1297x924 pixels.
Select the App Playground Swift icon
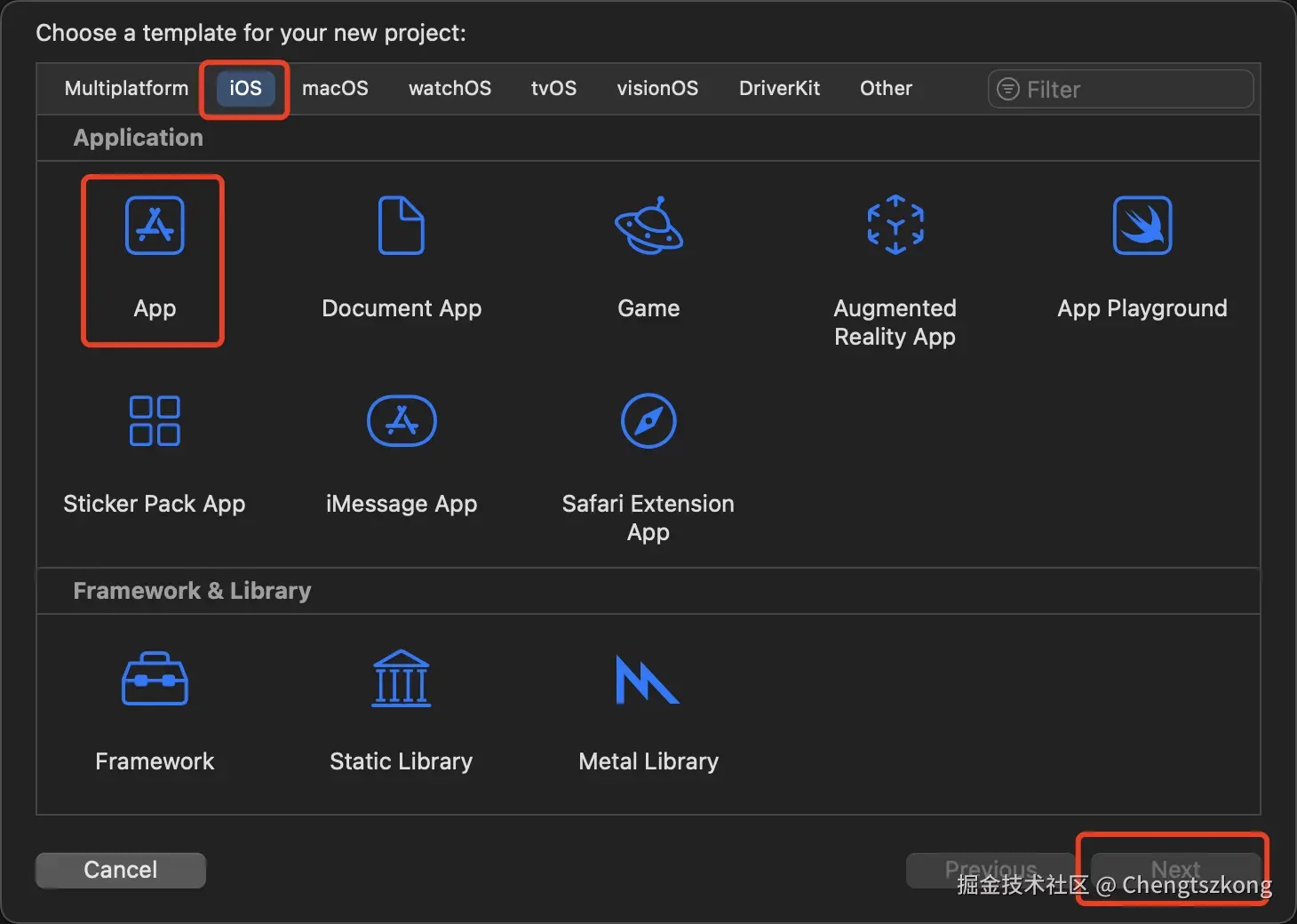(x=1142, y=226)
